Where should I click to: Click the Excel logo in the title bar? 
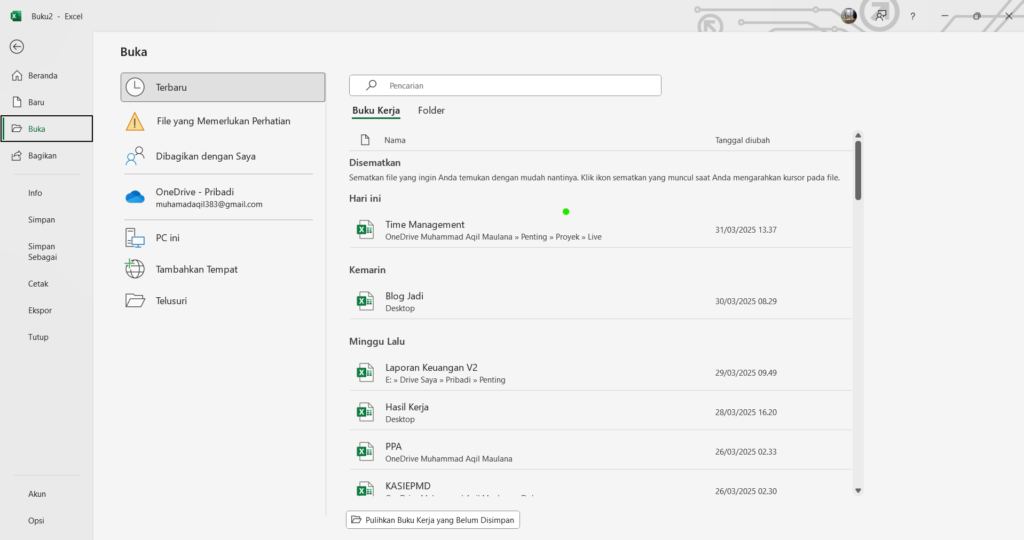tap(16, 16)
